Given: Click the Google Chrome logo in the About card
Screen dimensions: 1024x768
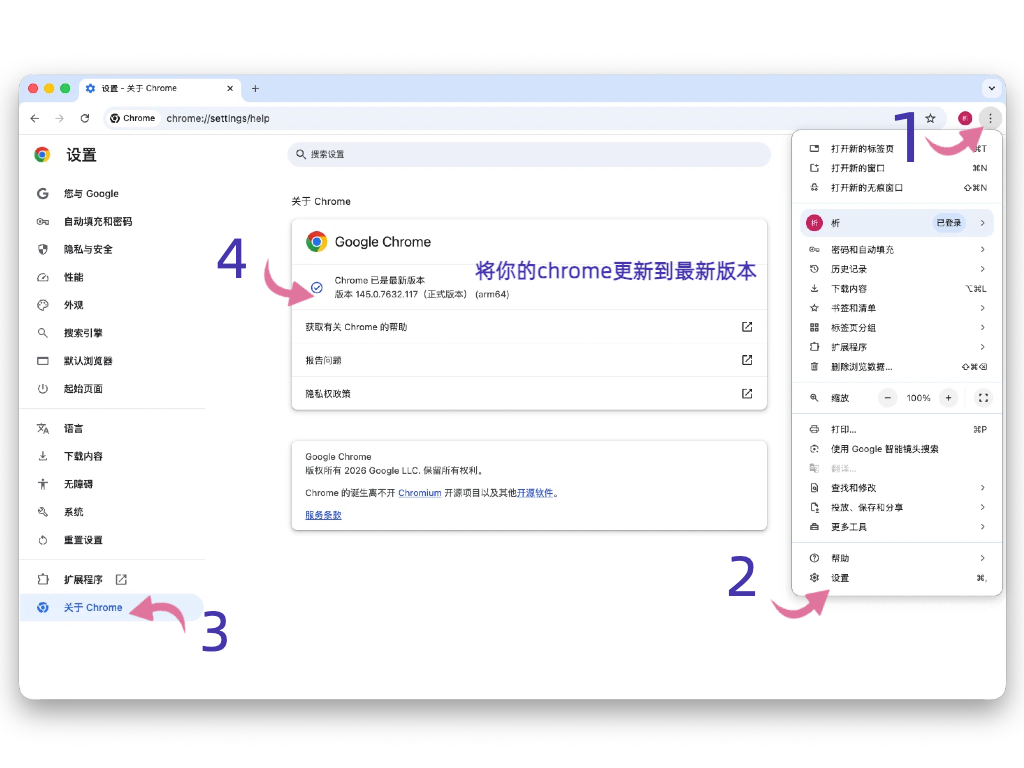Looking at the screenshot, I should [317, 242].
